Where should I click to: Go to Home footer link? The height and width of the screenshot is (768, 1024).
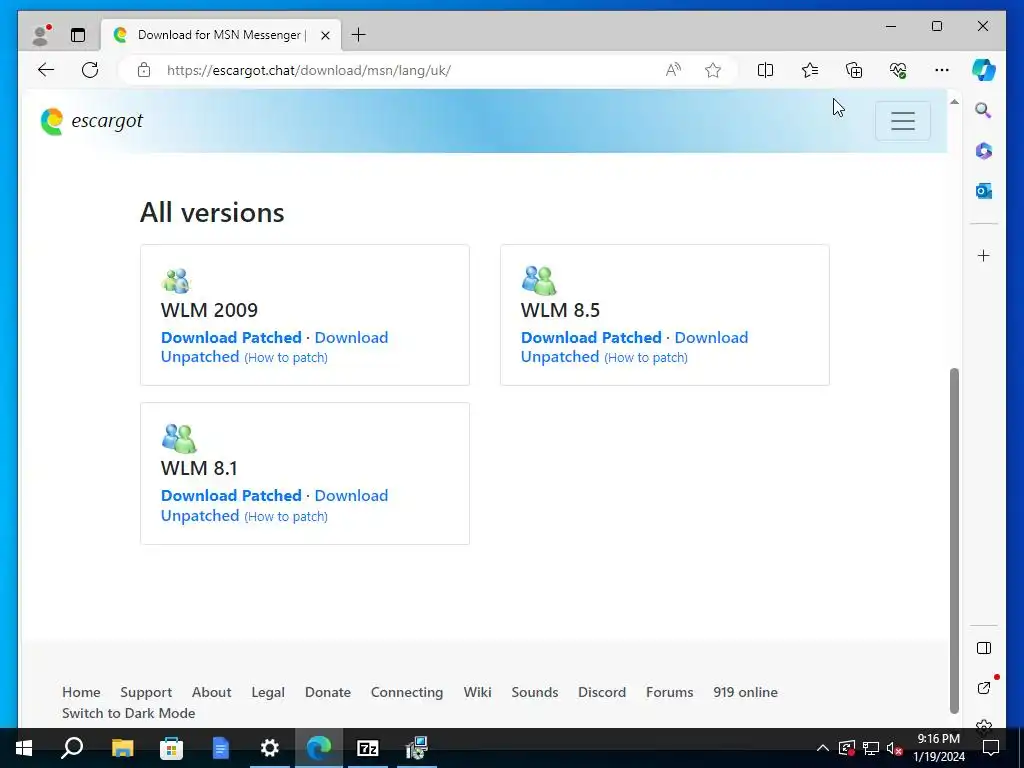coord(81,692)
